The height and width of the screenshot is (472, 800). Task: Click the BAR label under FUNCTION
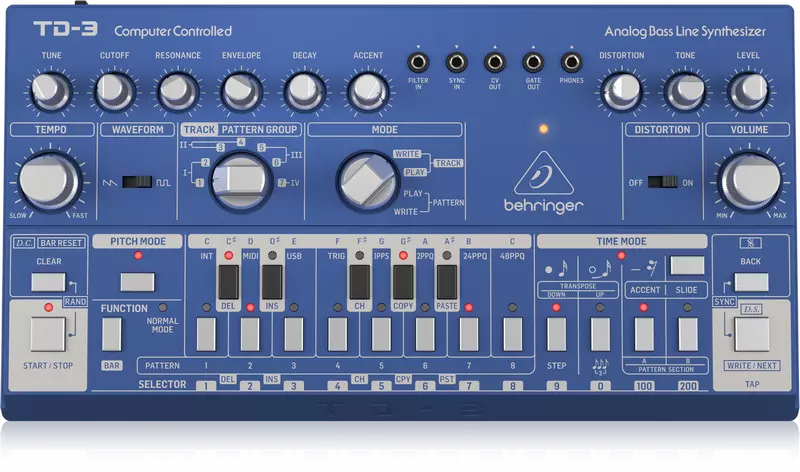point(112,365)
